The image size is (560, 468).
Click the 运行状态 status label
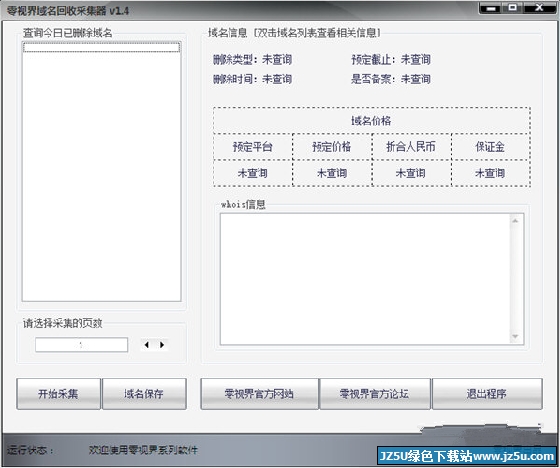click(x=30, y=450)
